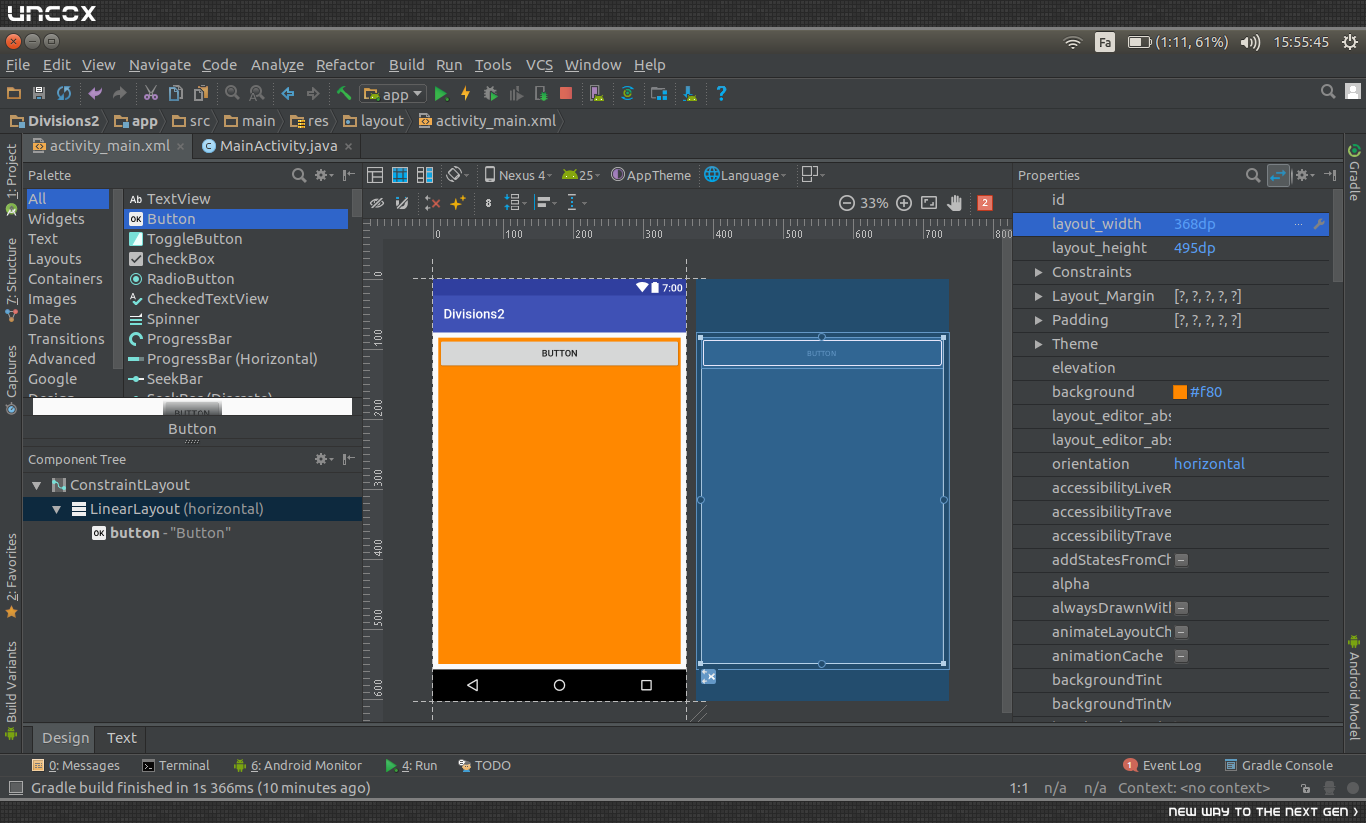Toggle animationCache property checkbox
This screenshot has height=823, width=1366.
click(x=1181, y=656)
